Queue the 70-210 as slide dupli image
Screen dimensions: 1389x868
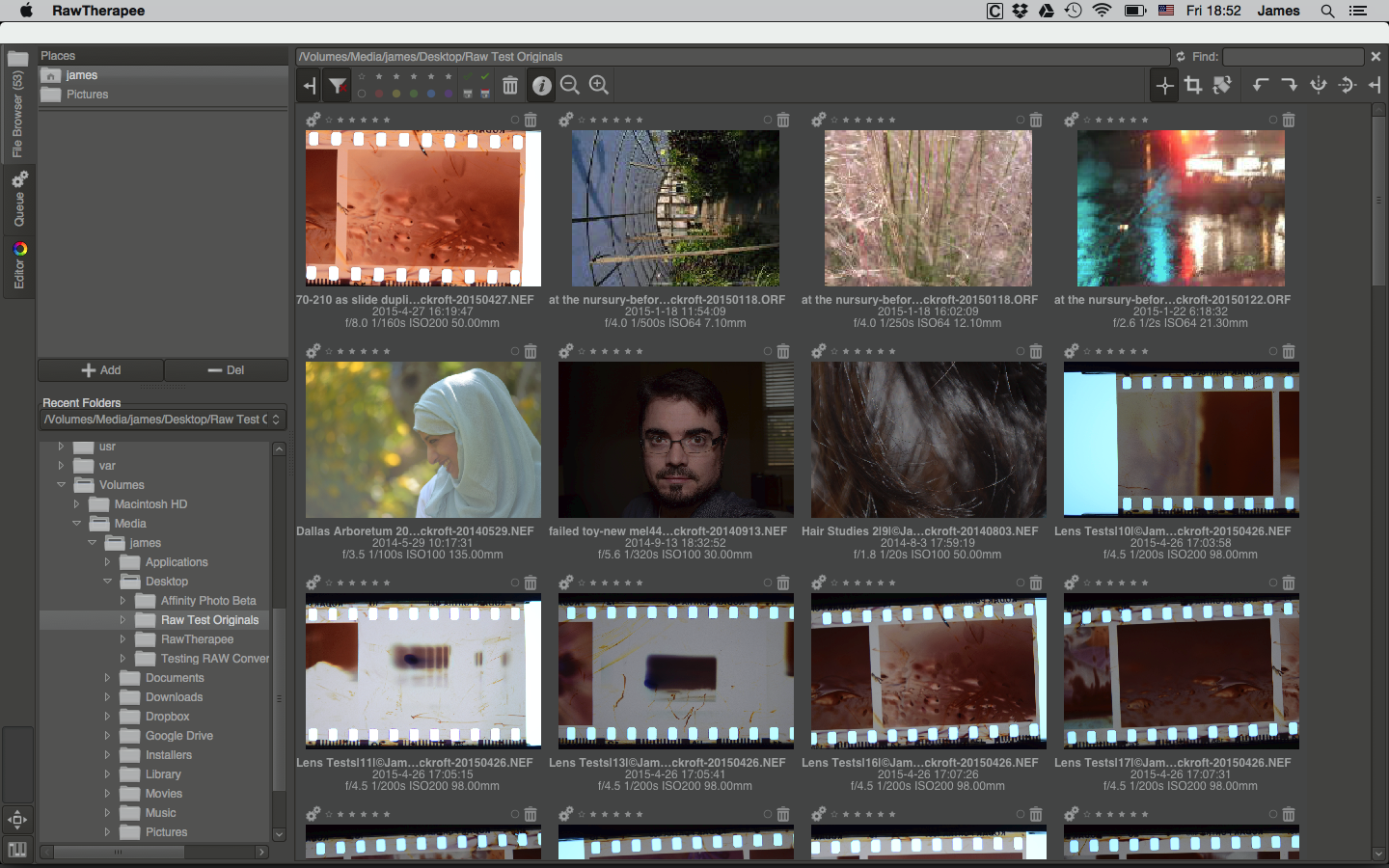click(313, 120)
